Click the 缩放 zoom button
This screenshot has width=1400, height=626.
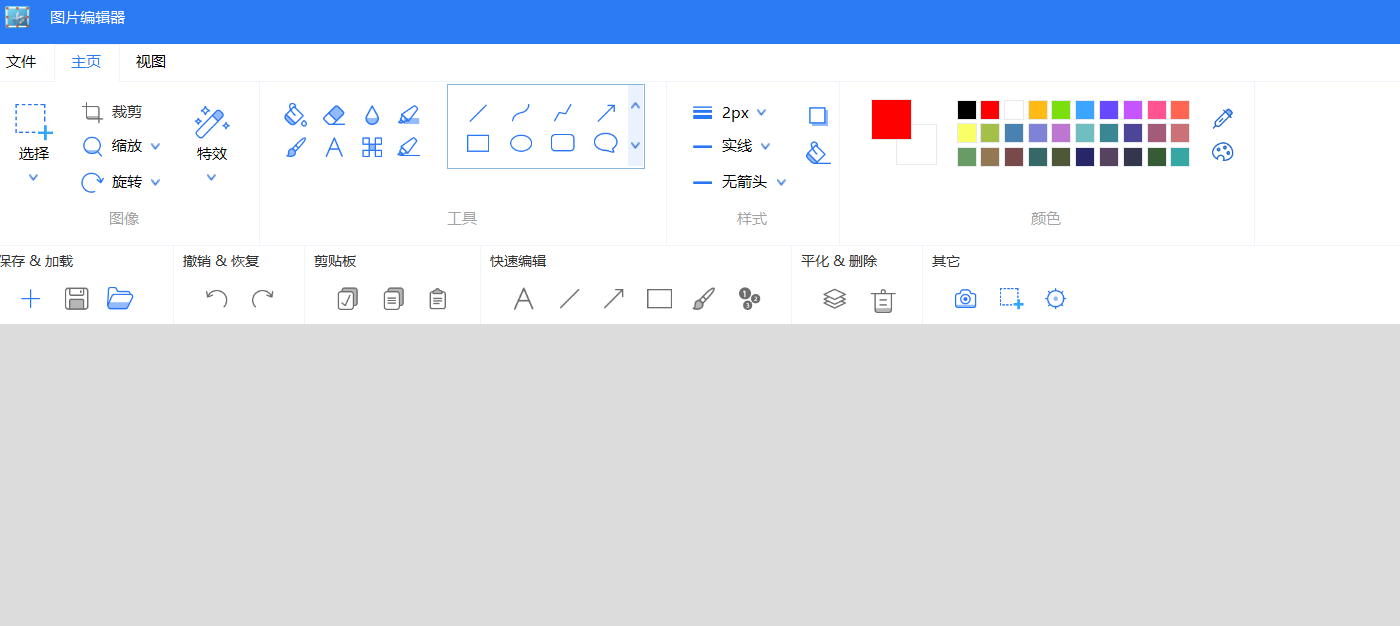click(x=112, y=146)
